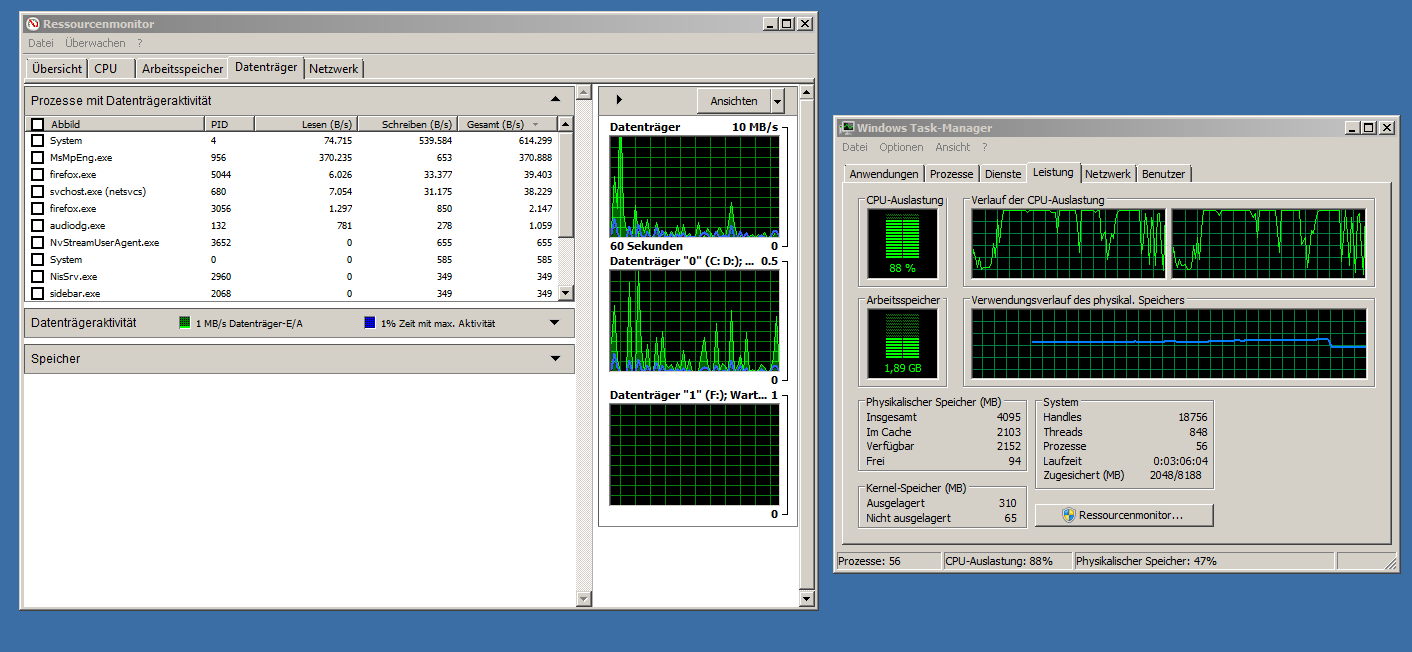Toggle the select-all checkbox in the Abbild header
Image resolution: width=1412 pixels, height=652 pixels.
pyautogui.click(x=37, y=125)
